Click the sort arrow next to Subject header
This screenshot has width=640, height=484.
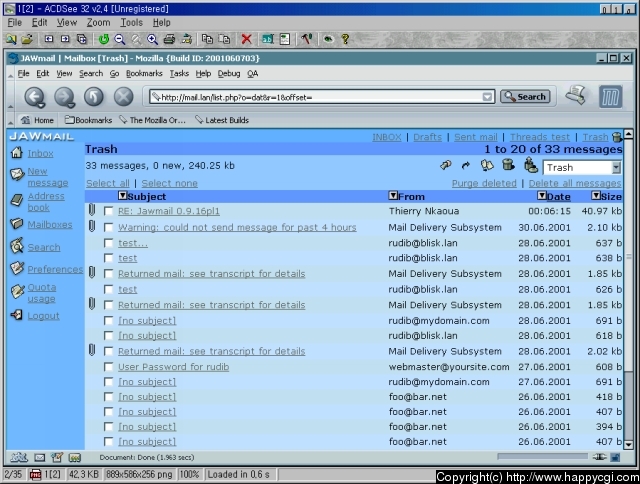click(122, 195)
